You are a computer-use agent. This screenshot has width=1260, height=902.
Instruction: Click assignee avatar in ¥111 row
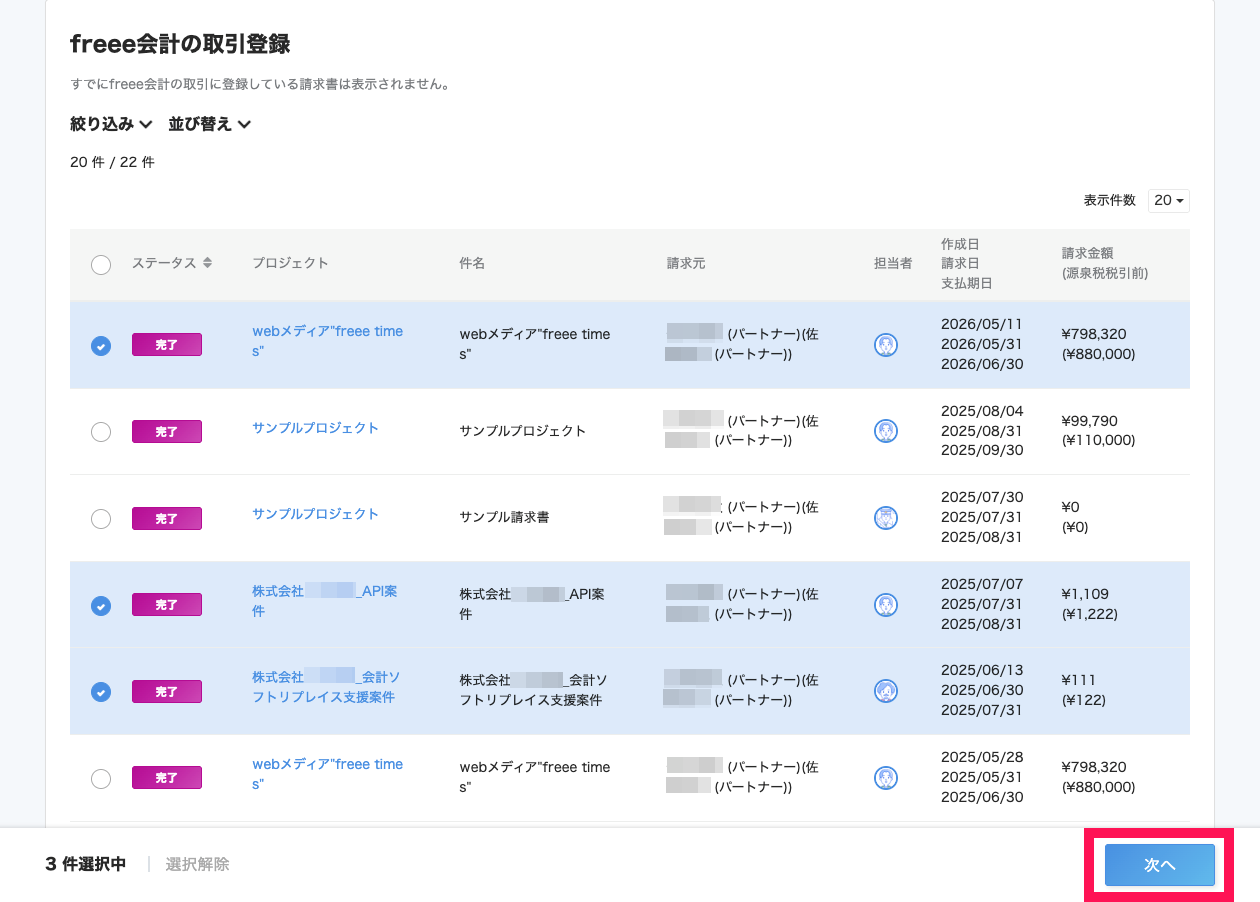(886, 691)
